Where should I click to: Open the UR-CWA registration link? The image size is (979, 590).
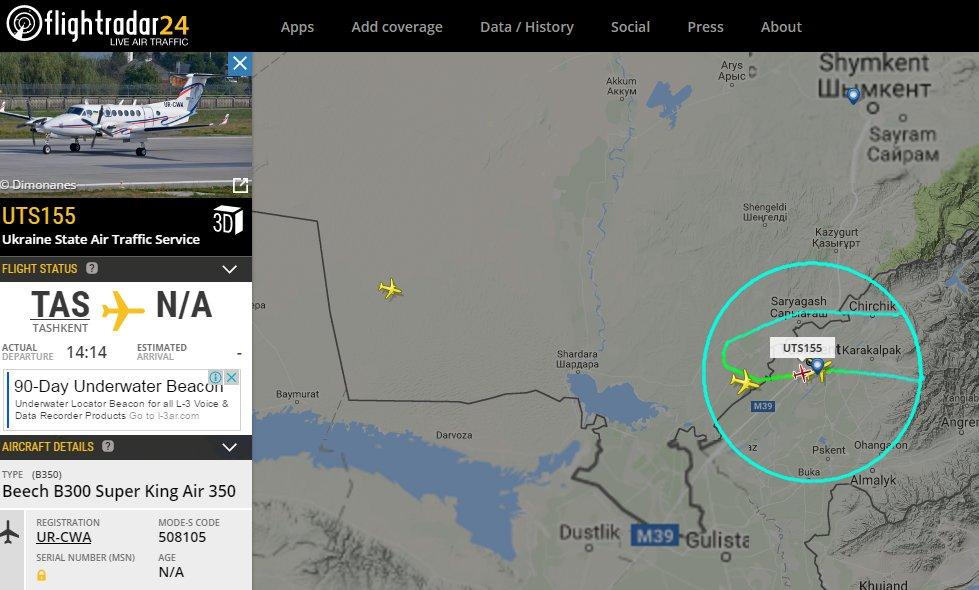pos(64,537)
